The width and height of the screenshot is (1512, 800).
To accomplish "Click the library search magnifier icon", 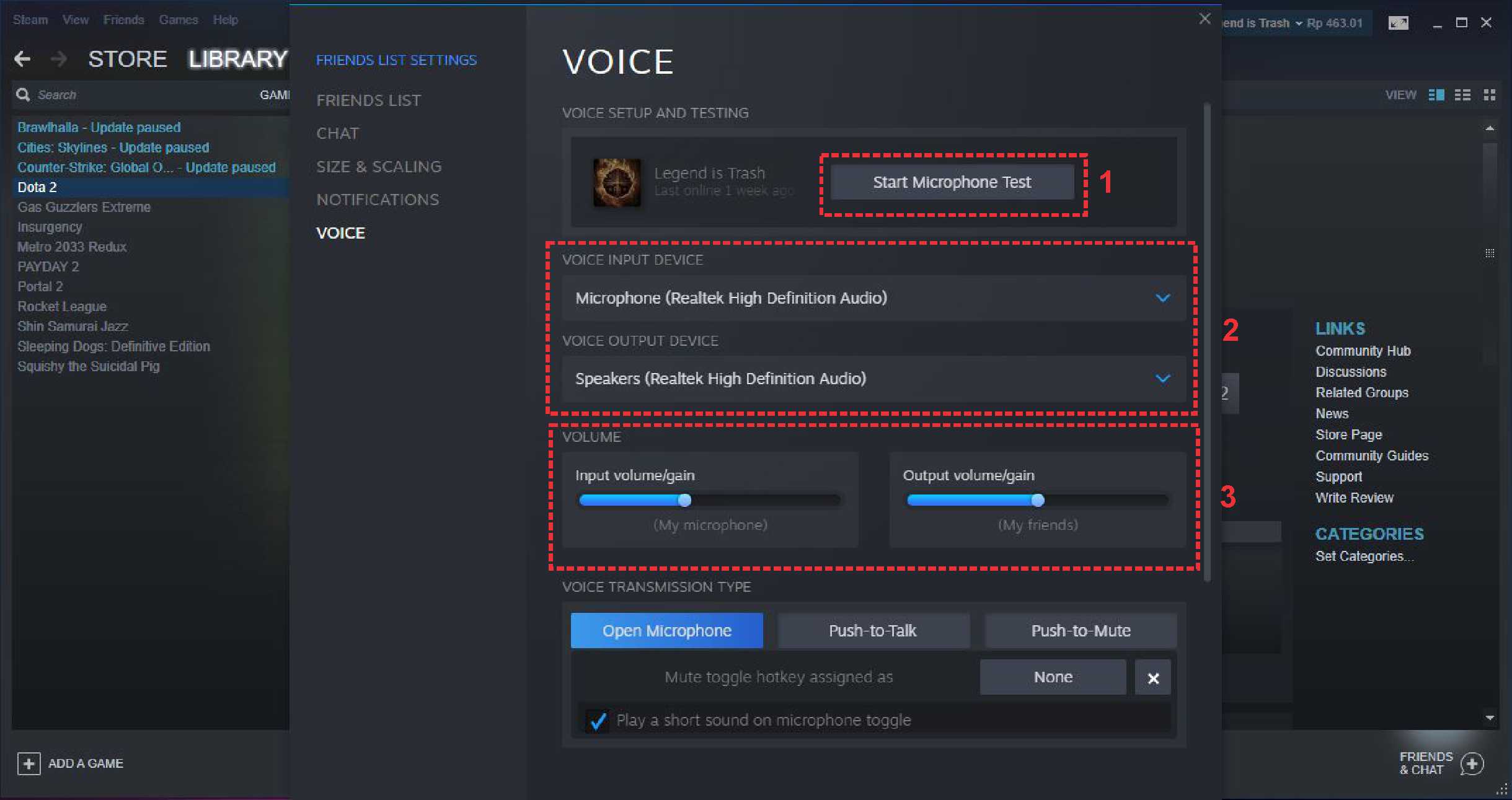I will (24, 95).
